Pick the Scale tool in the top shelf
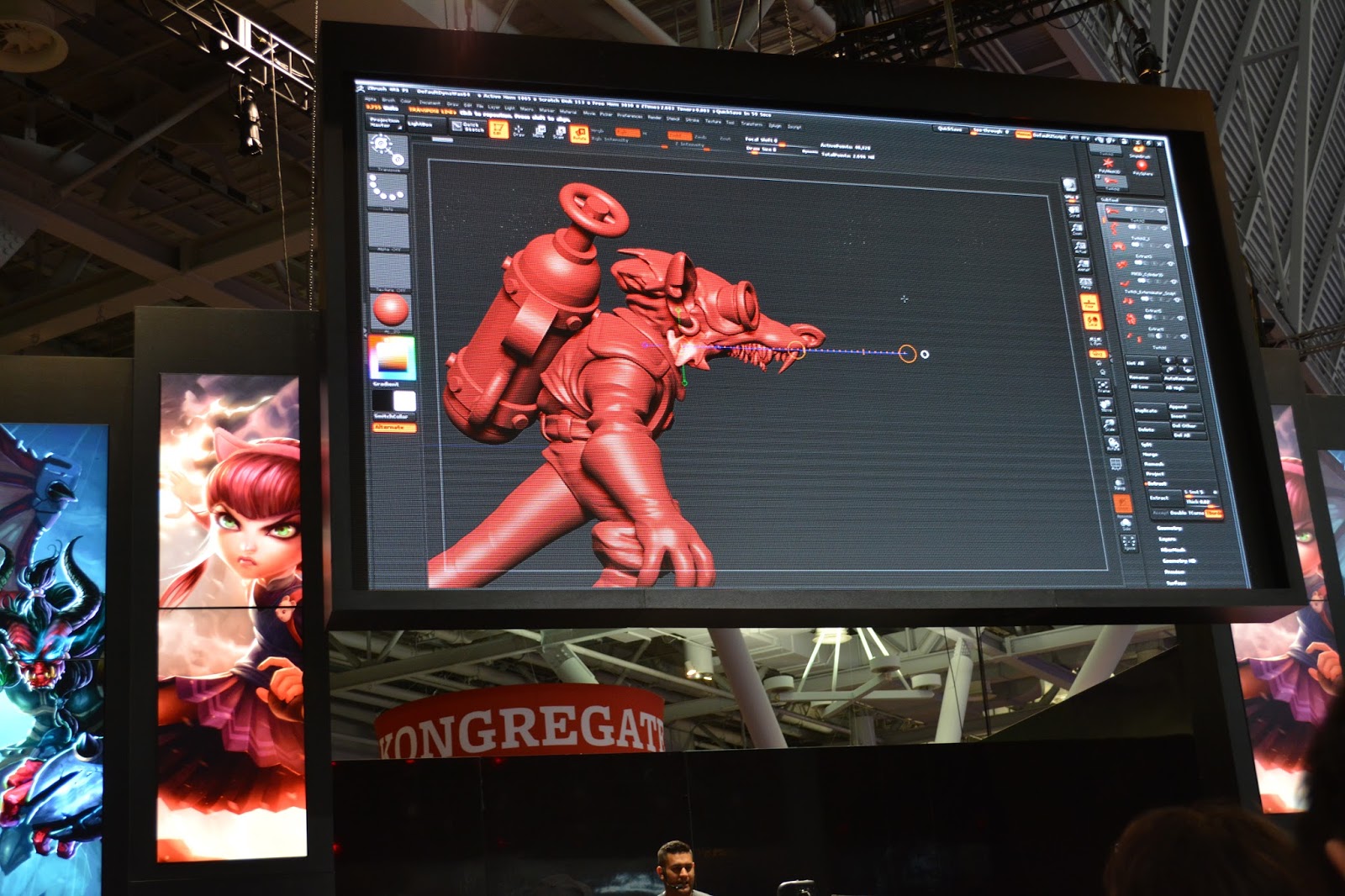Image resolution: width=1345 pixels, height=896 pixels. coord(558,132)
